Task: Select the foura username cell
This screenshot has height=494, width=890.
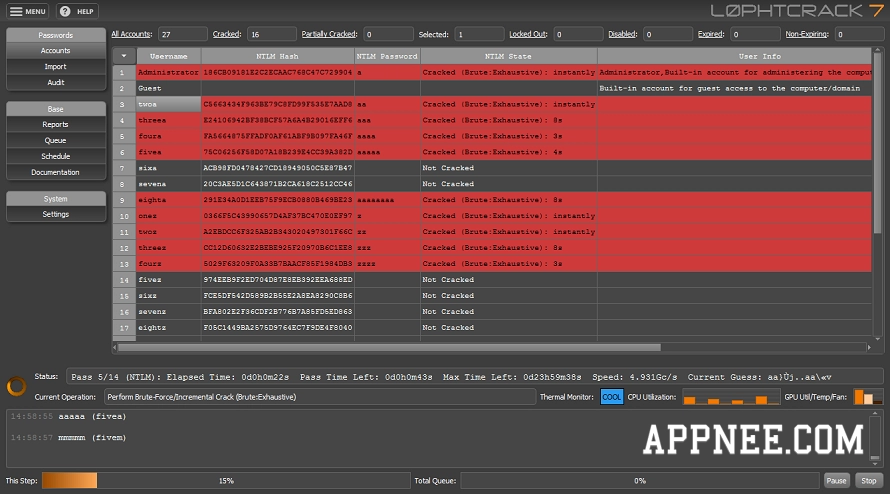Action: [169, 136]
